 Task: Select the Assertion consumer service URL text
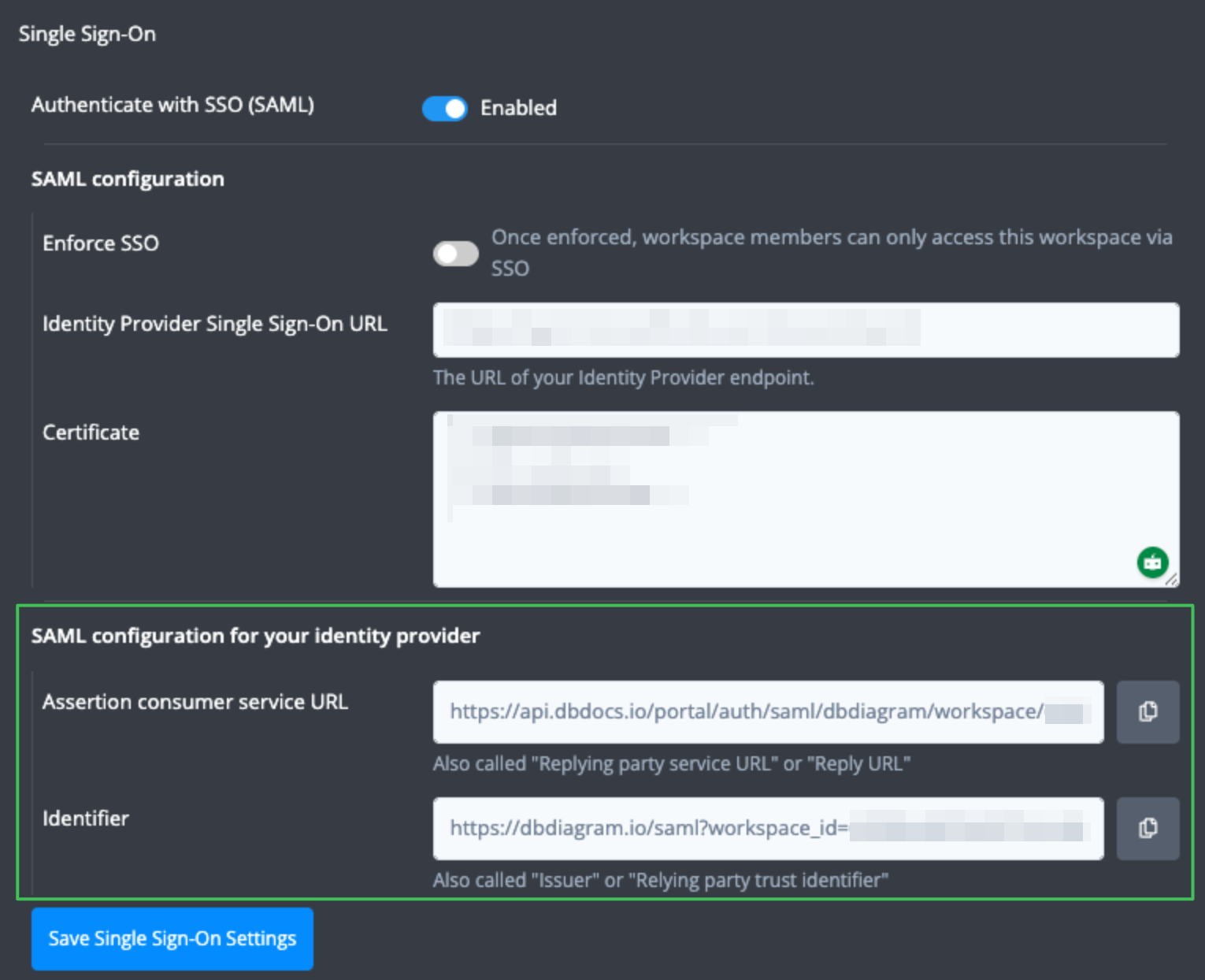(768, 711)
